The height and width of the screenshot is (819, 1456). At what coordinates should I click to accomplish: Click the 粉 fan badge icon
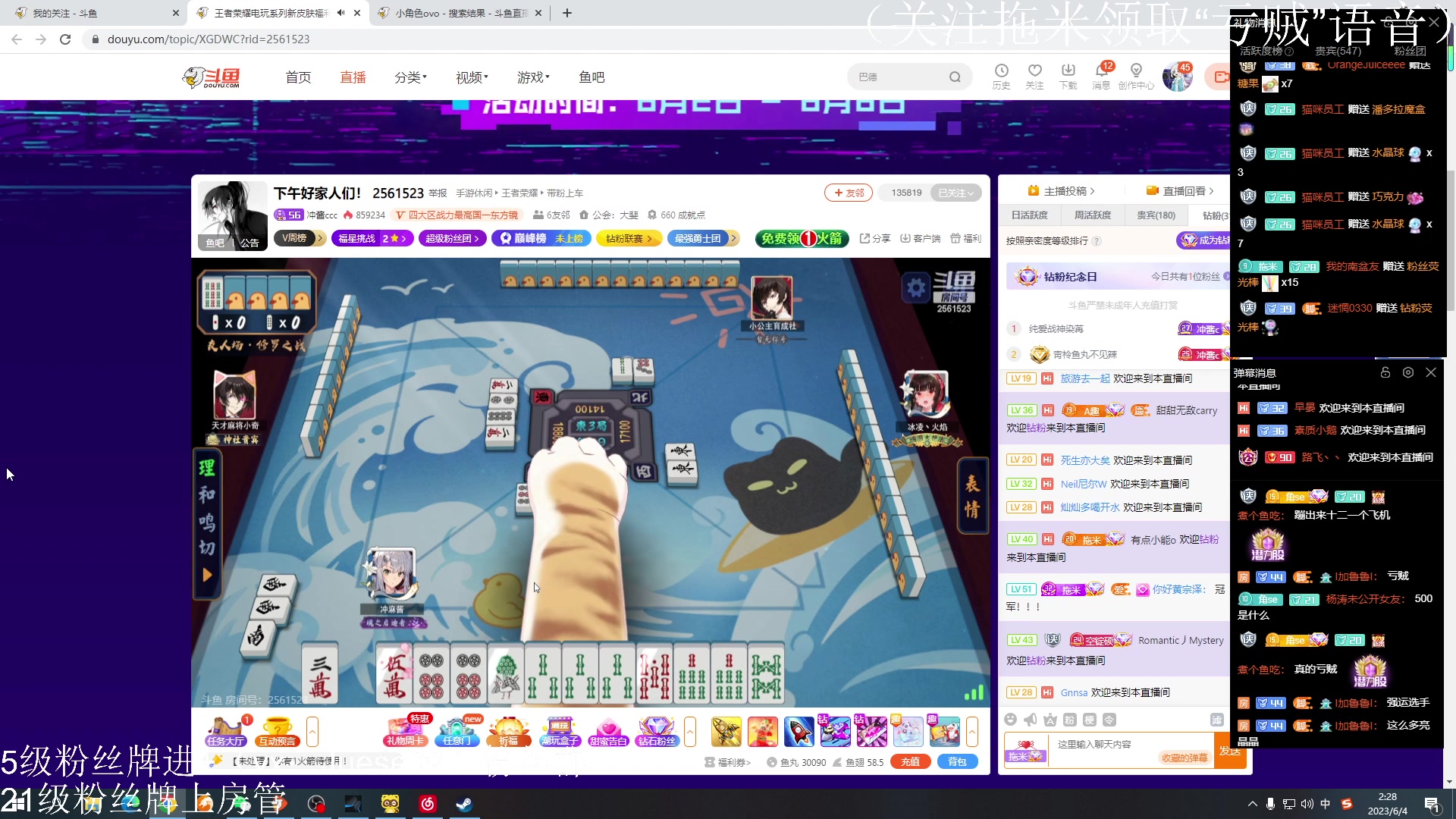click(1069, 720)
